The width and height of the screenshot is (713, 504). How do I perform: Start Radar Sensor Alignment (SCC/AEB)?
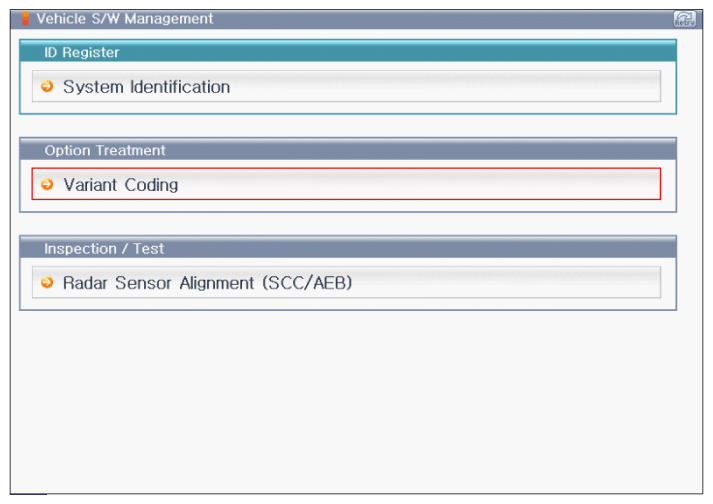pyautogui.click(x=207, y=283)
